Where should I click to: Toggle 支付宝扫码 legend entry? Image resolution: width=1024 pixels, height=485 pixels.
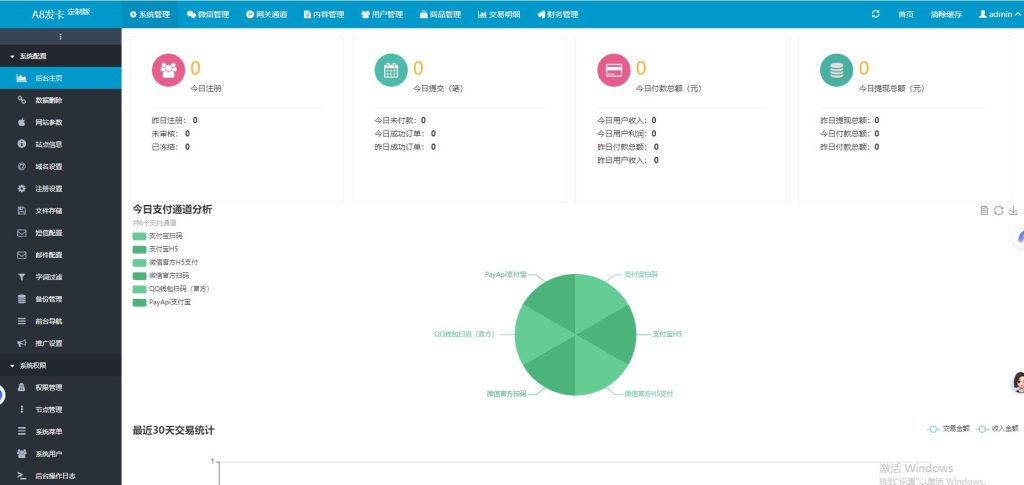tap(157, 236)
